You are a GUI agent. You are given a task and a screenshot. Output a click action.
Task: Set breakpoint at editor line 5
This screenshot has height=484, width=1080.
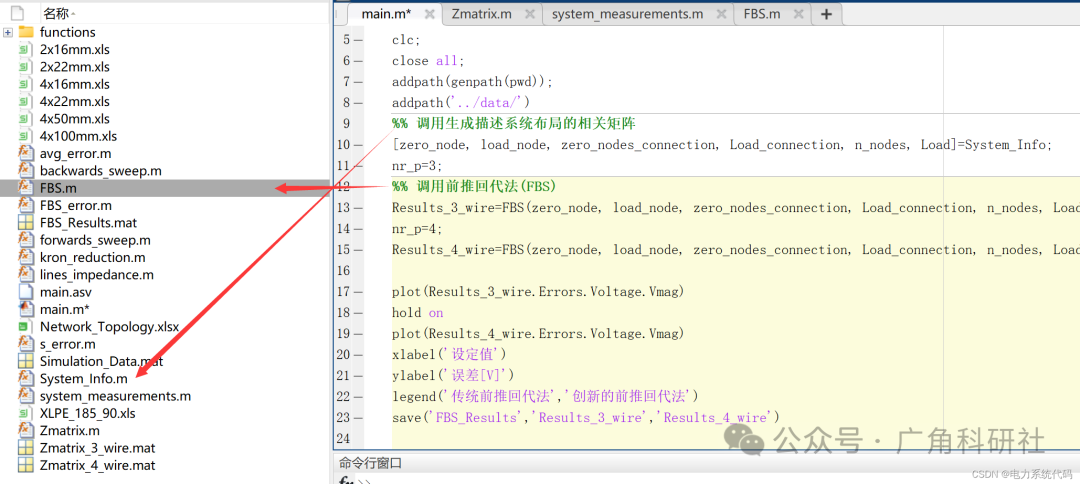coord(358,40)
